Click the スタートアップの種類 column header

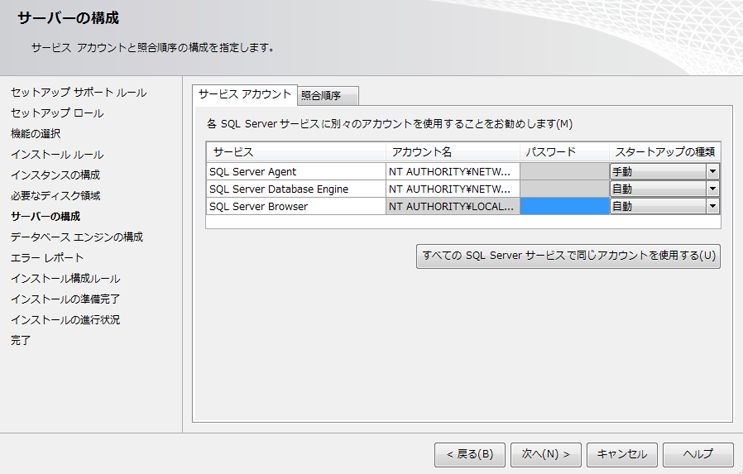(x=665, y=152)
